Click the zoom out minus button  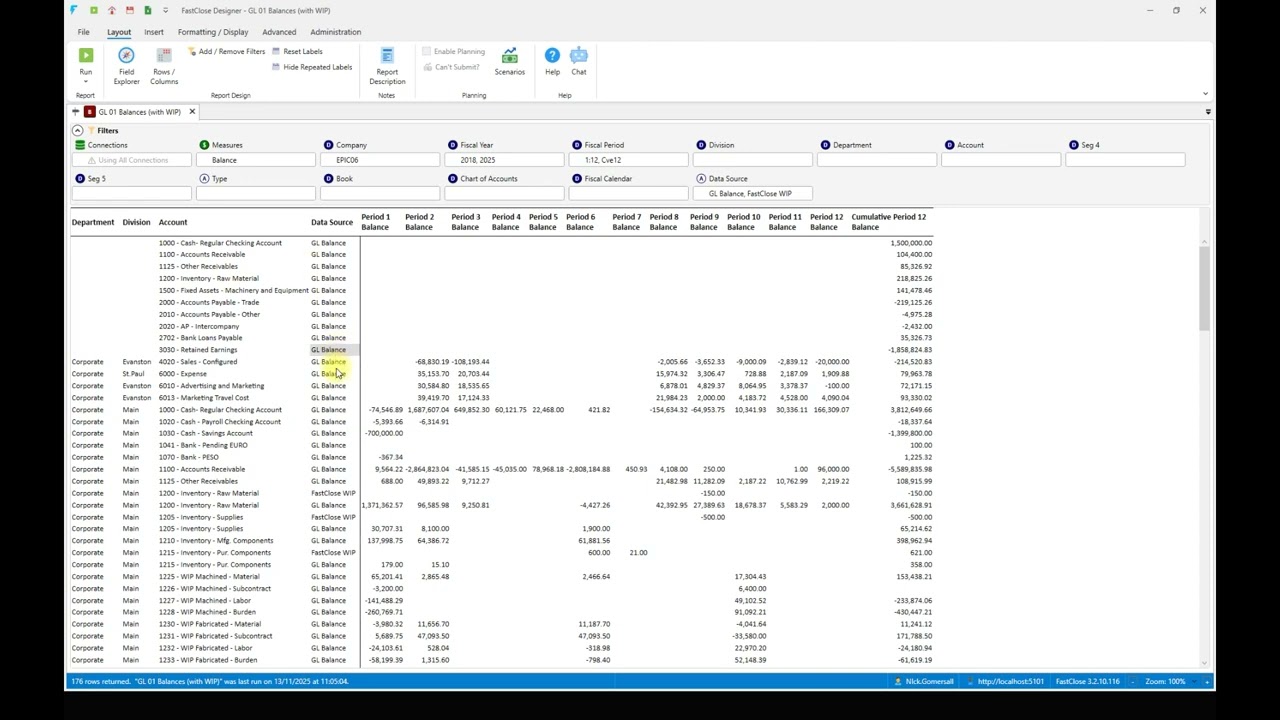click(1133, 682)
